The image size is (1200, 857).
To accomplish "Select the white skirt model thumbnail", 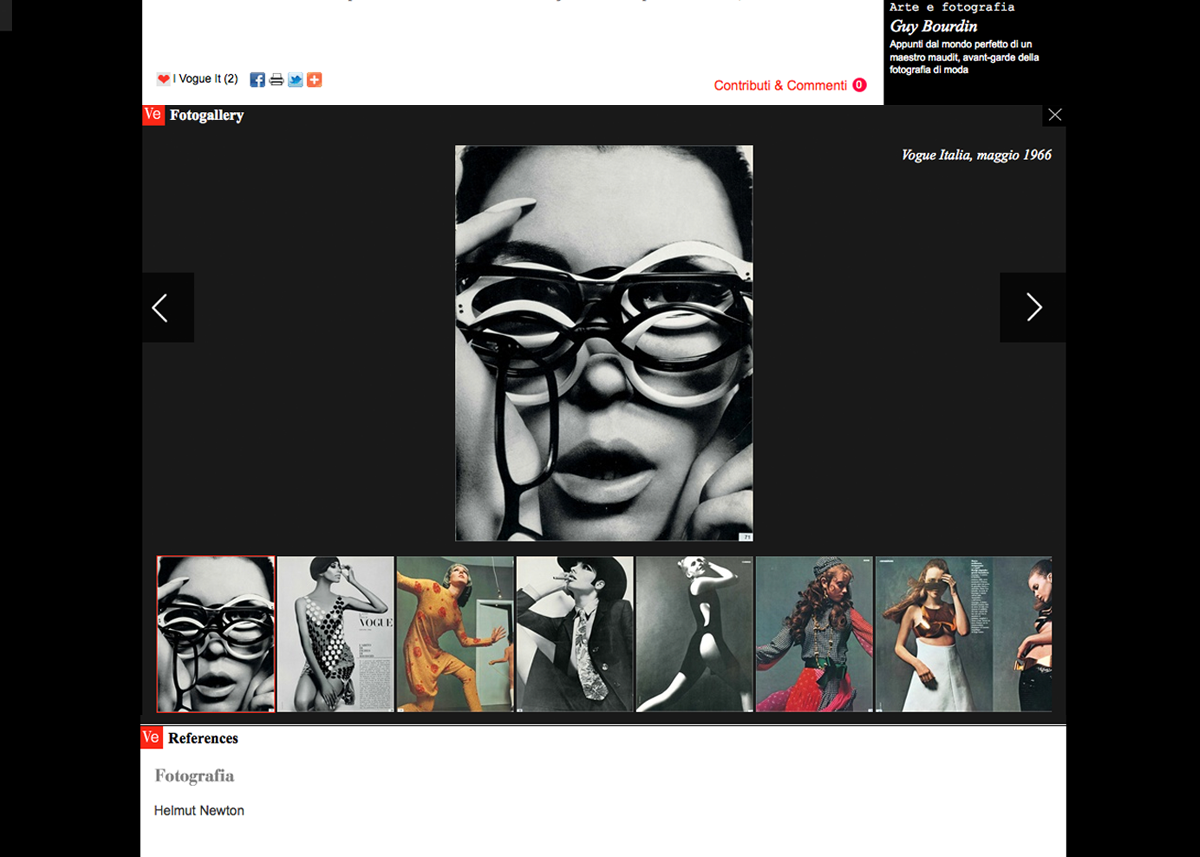I will coord(963,634).
